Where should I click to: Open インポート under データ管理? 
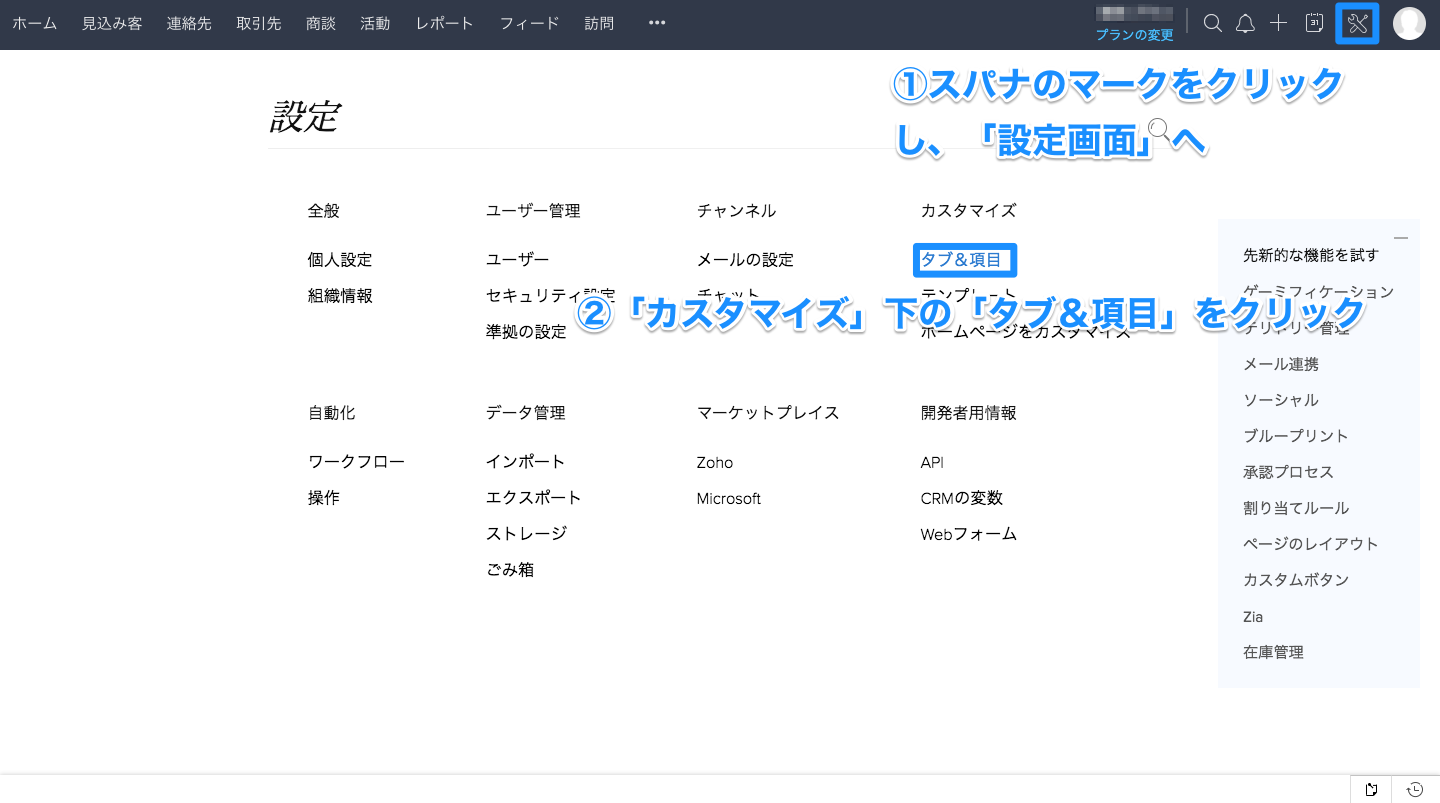pos(526,462)
